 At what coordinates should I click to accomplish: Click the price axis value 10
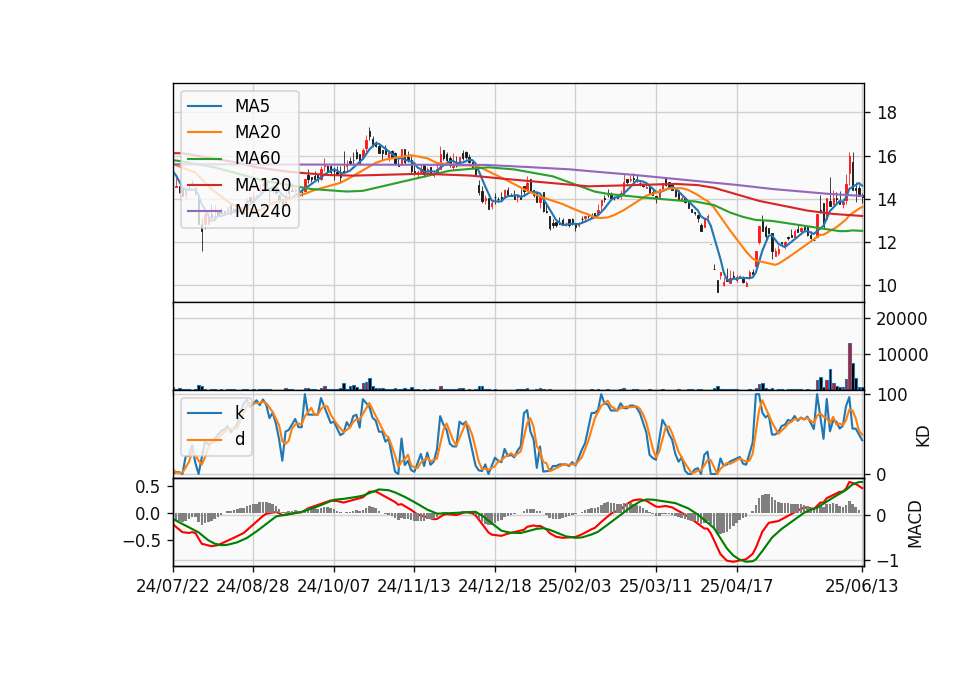[887, 286]
